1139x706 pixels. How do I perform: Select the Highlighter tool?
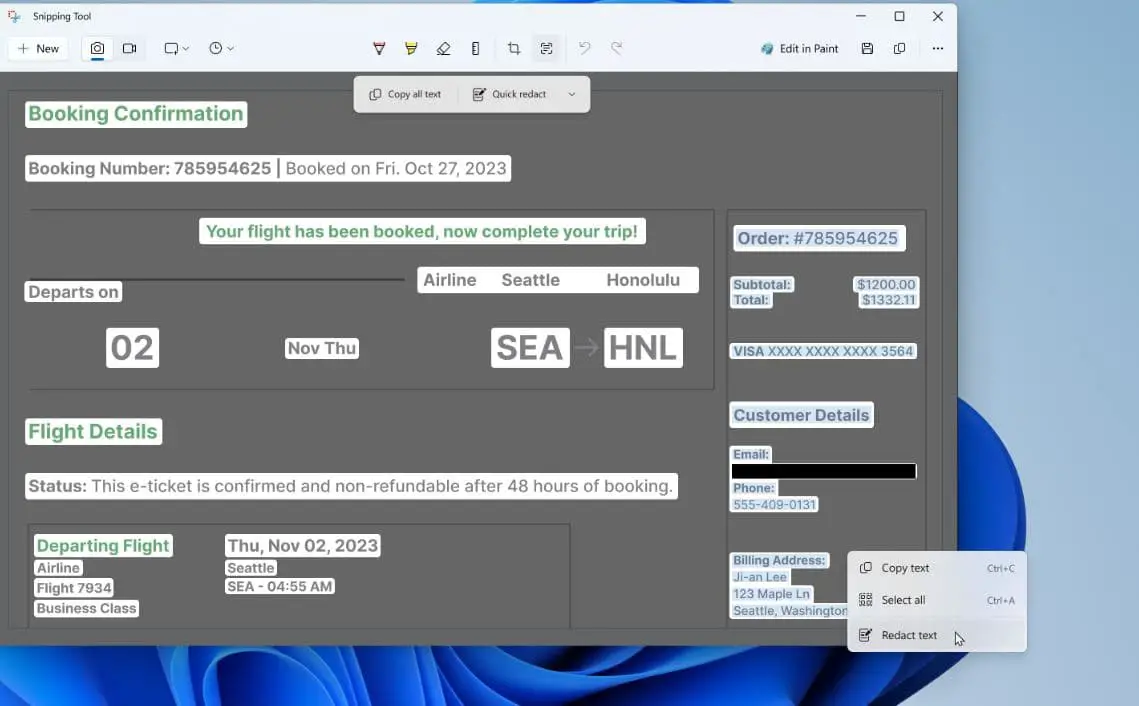click(411, 49)
